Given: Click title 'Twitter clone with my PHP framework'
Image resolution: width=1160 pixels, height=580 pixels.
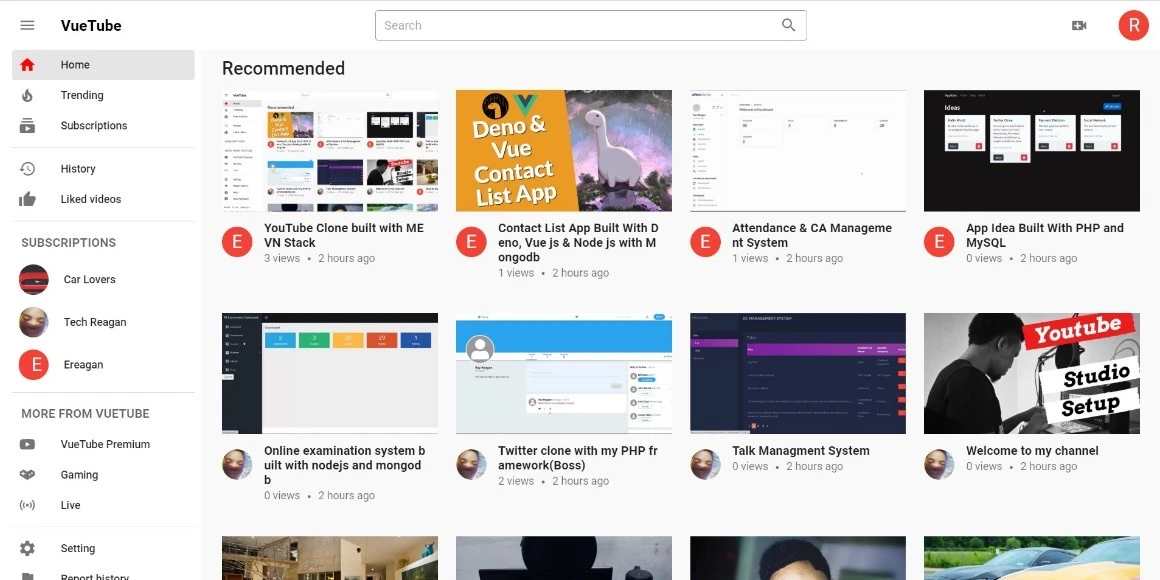Looking at the screenshot, I should pyautogui.click(x=578, y=458).
